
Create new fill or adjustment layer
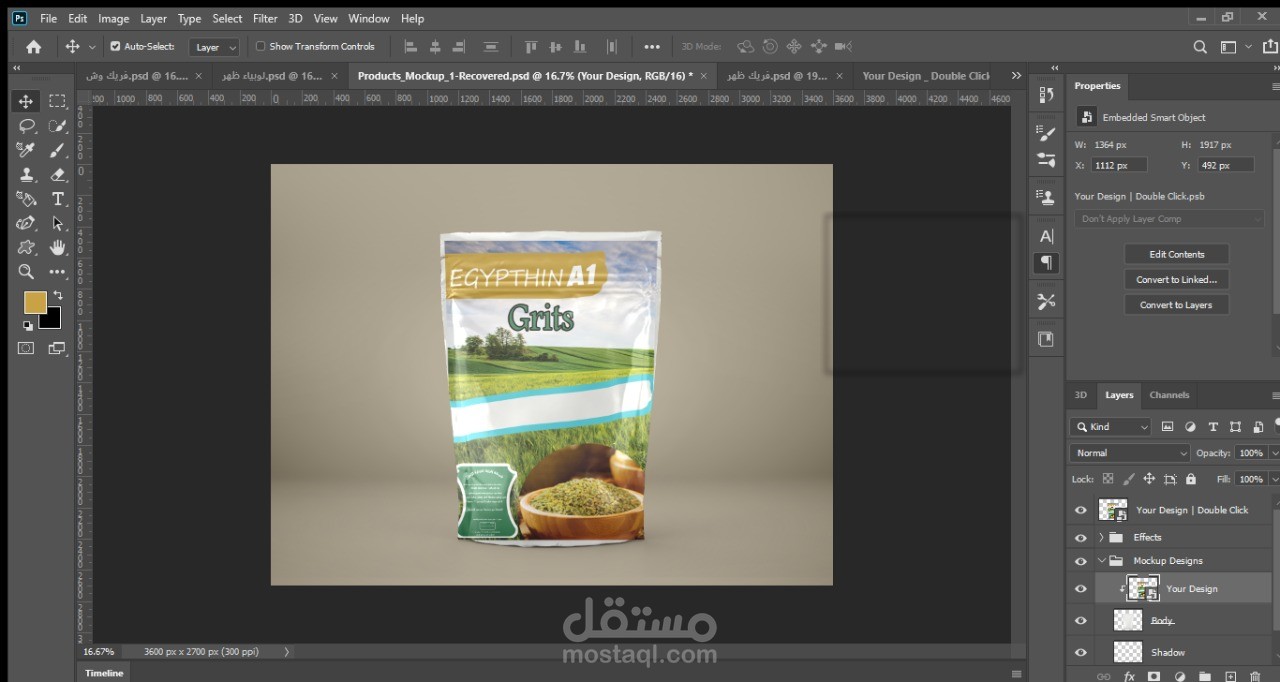(x=1180, y=677)
